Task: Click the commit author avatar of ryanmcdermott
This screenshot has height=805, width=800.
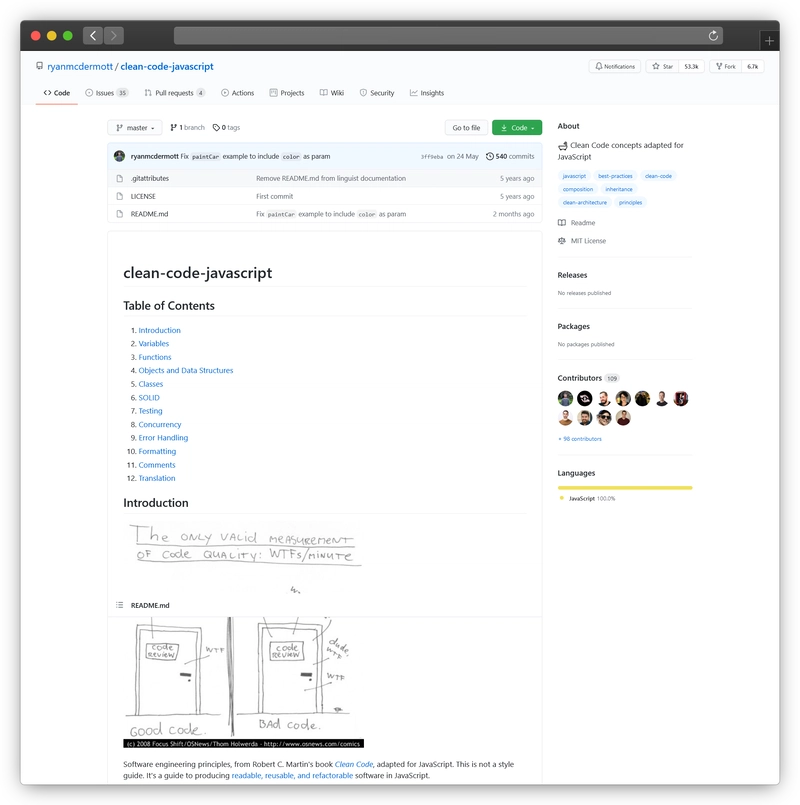Action: coord(120,156)
